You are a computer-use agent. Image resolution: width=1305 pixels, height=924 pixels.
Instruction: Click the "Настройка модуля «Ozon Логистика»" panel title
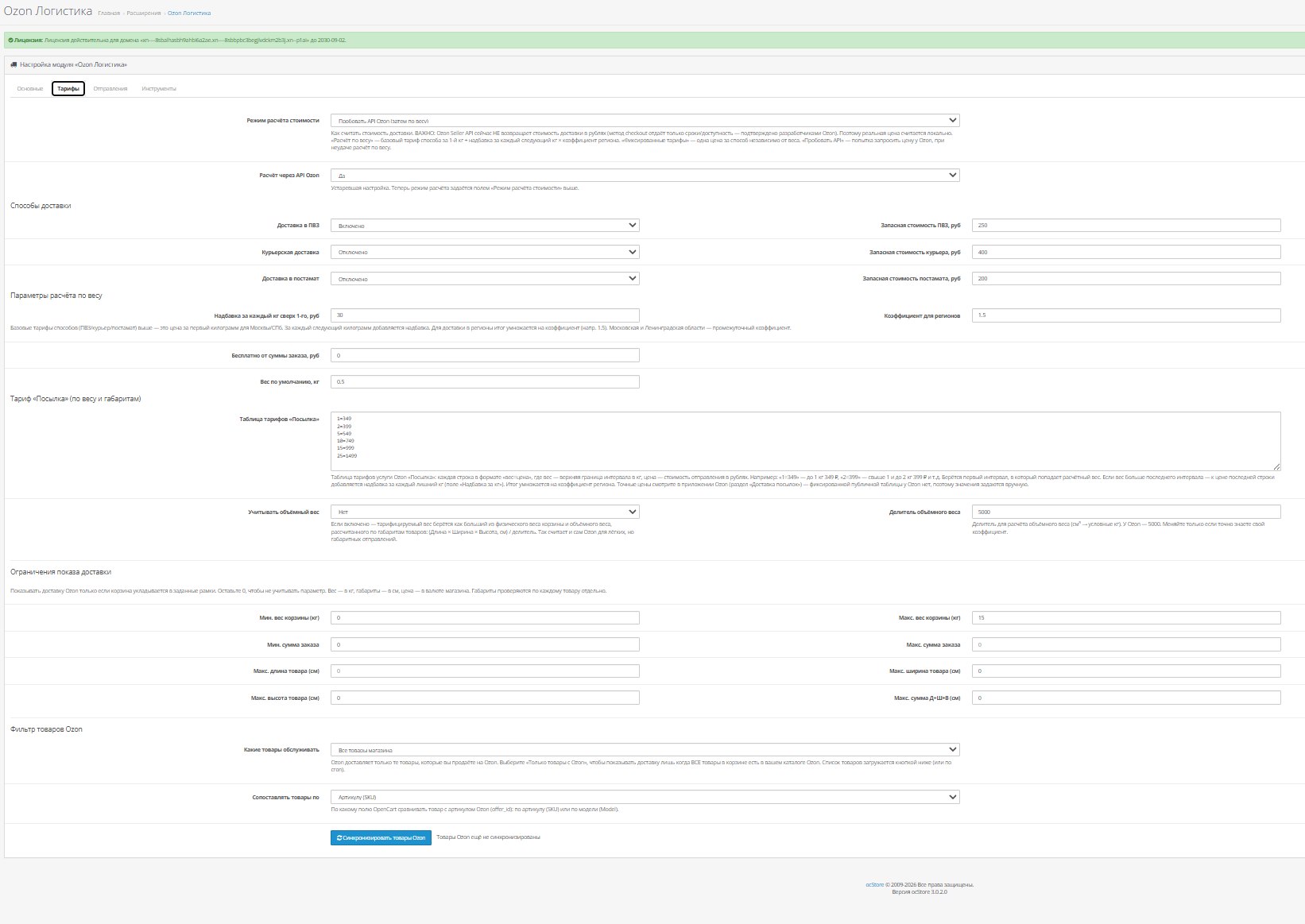[x=73, y=64]
